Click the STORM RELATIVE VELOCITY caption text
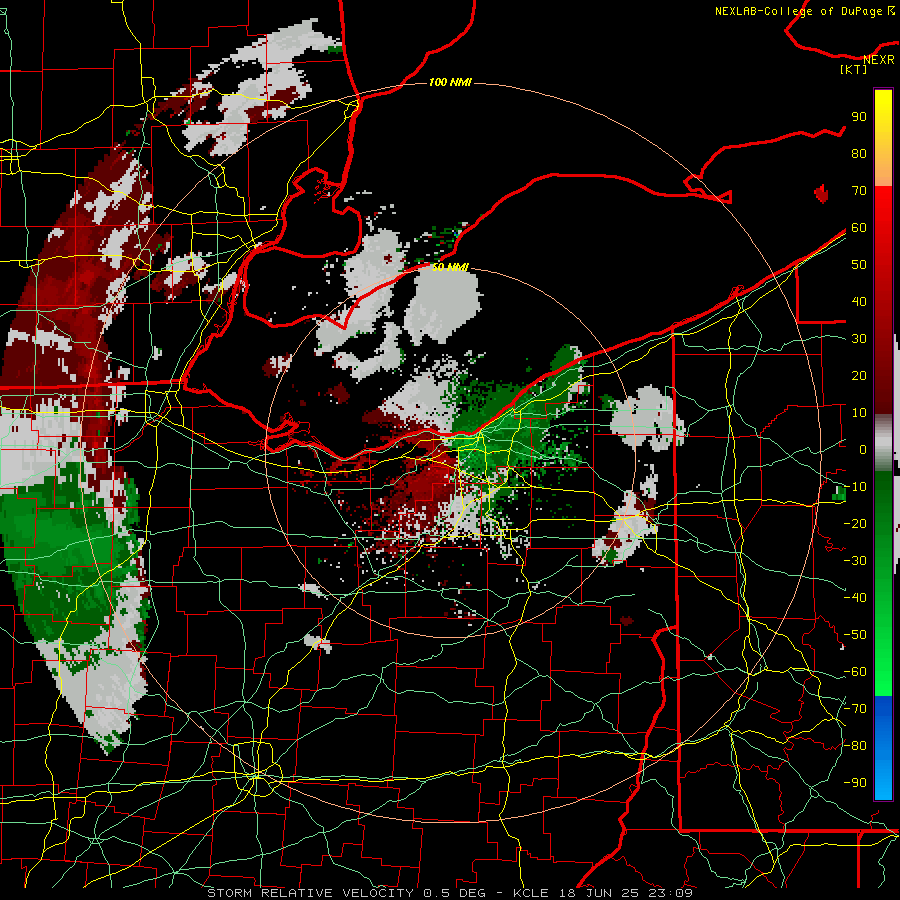Image resolution: width=900 pixels, height=900 pixels. (x=310, y=893)
